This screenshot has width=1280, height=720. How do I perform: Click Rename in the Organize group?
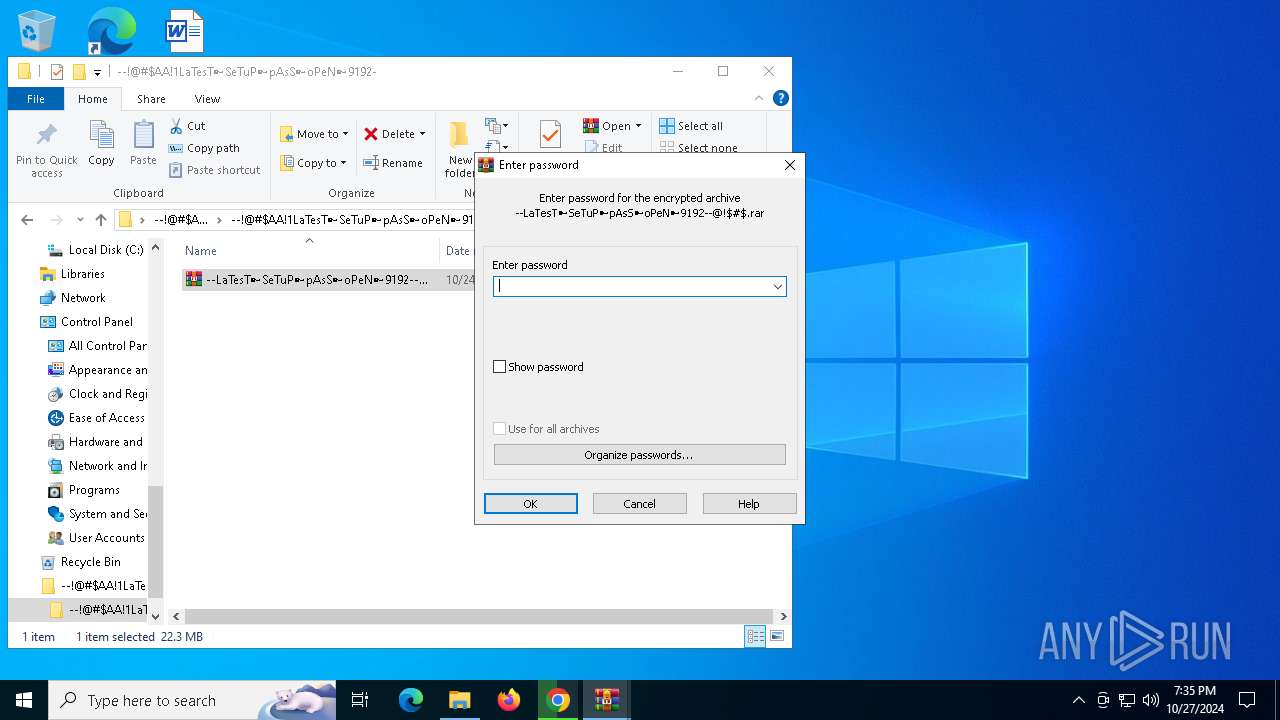point(393,163)
